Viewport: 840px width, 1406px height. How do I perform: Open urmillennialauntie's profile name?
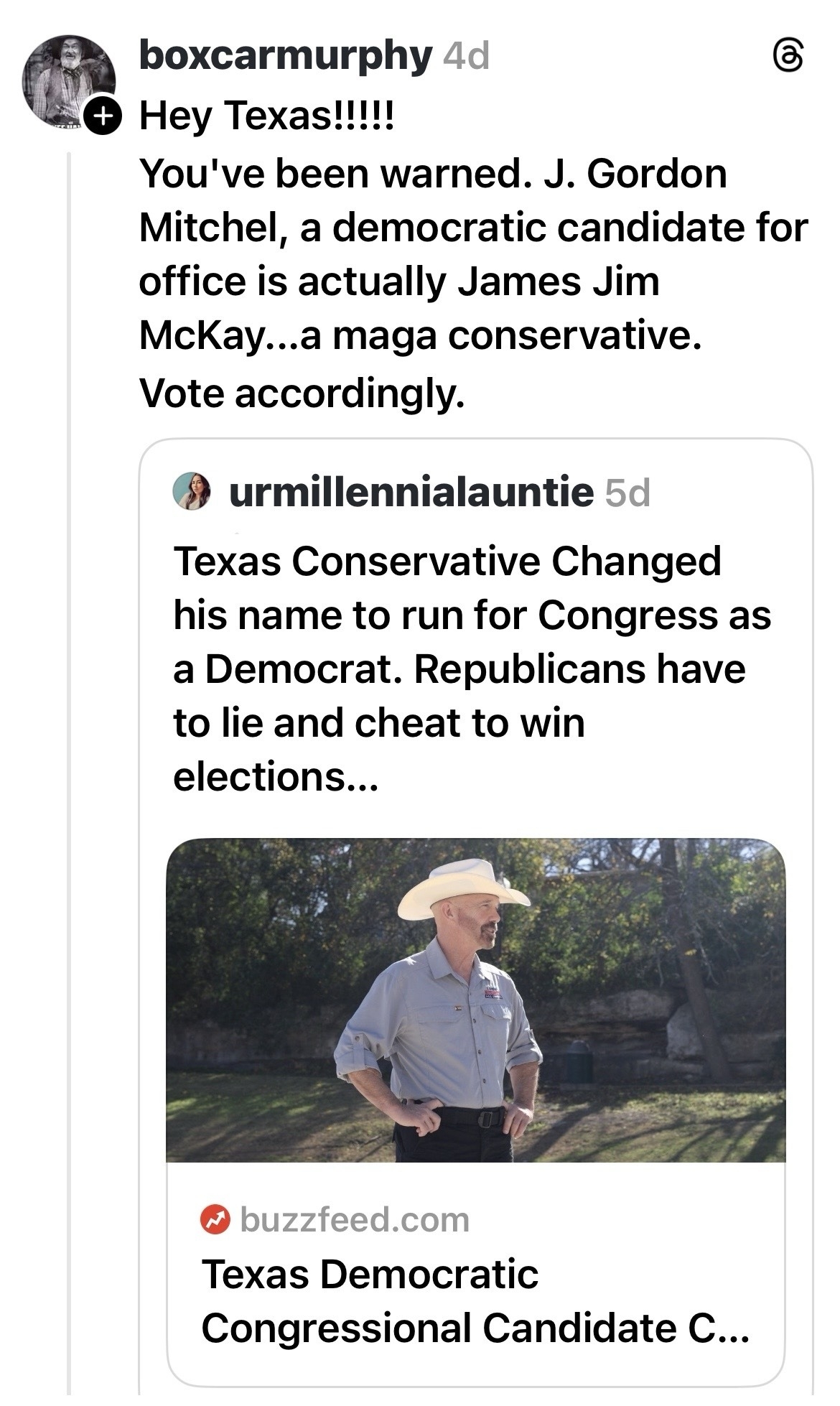coord(411,492)
